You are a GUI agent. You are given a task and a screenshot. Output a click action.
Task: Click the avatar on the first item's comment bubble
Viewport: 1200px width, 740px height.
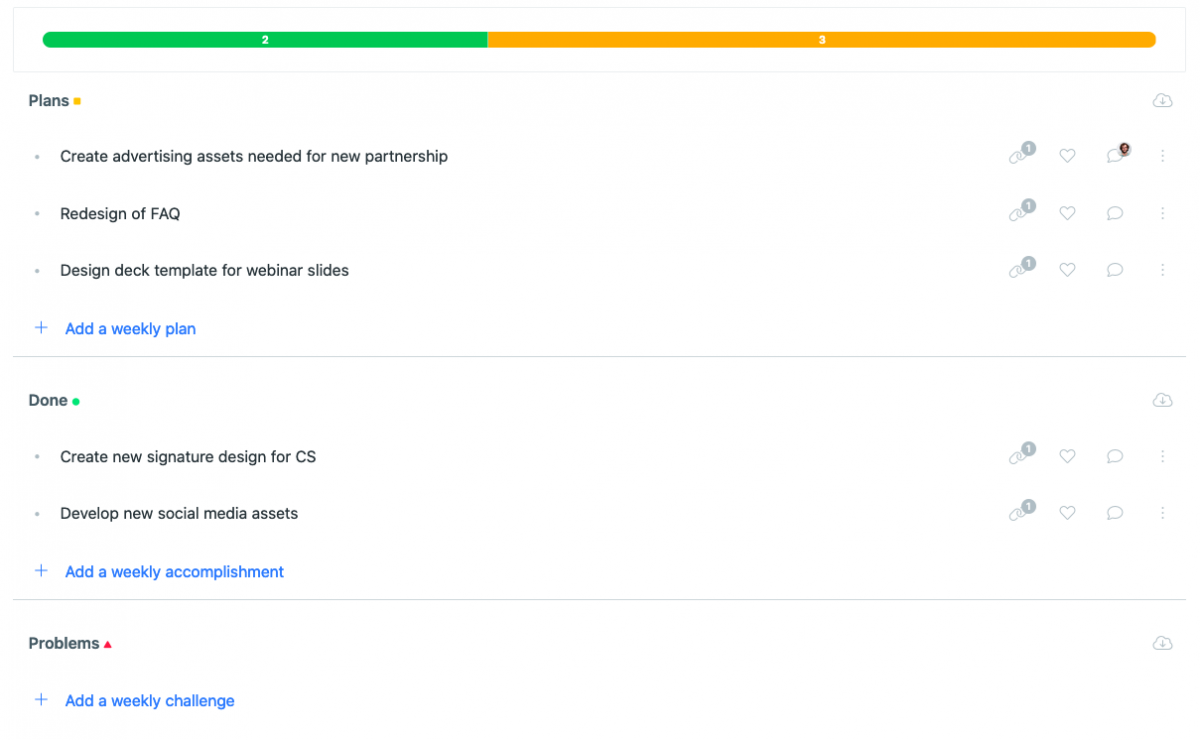pos(1124,149)
